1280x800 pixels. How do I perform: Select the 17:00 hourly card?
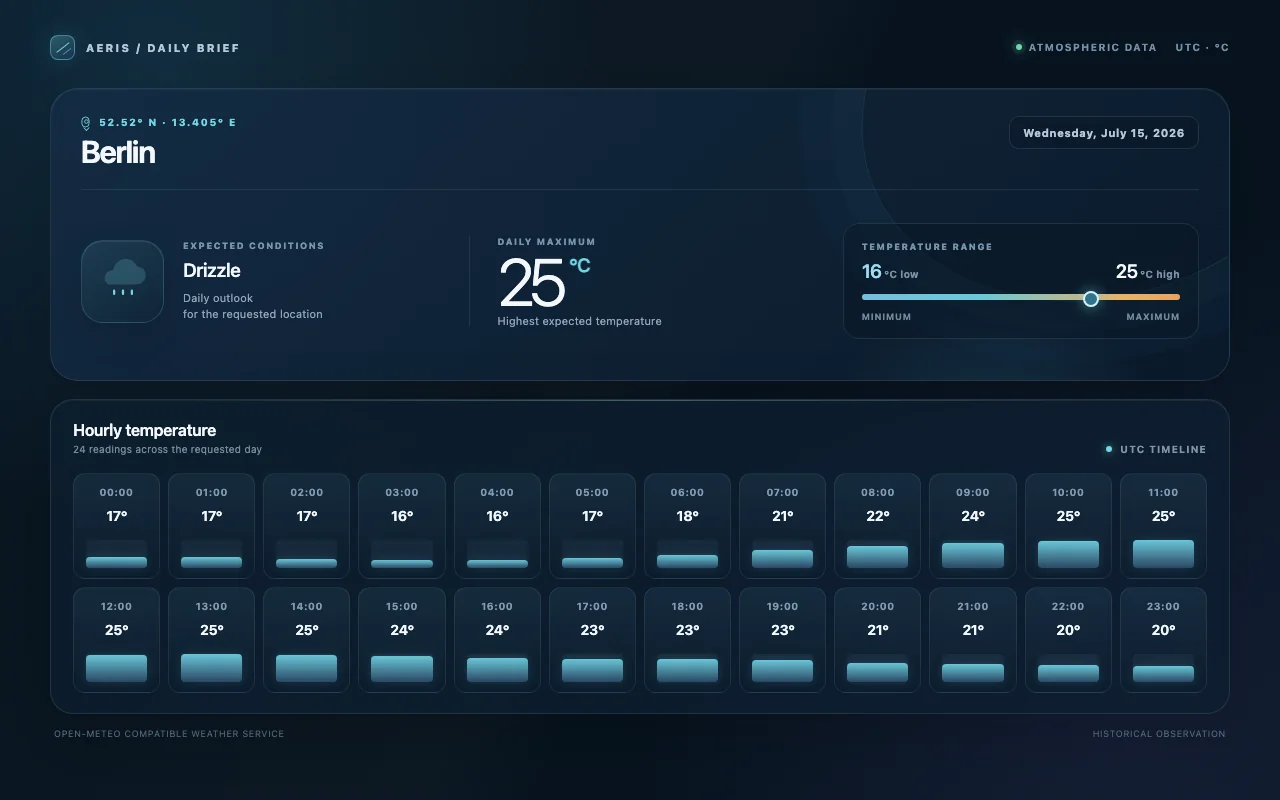click(x=592, y=640)
